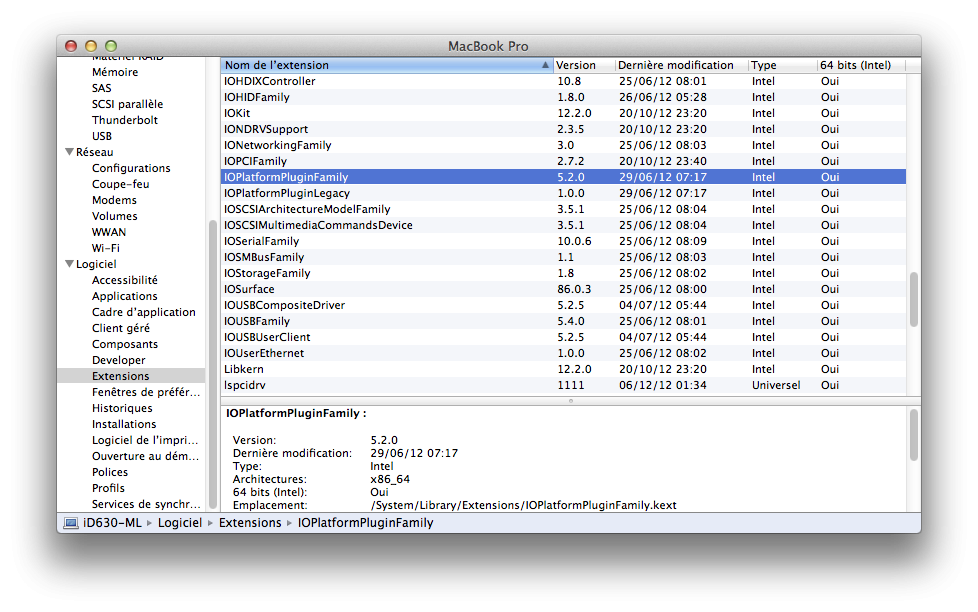
Task: Sort by the "Dernière modification" column
Action: [676, 64]
